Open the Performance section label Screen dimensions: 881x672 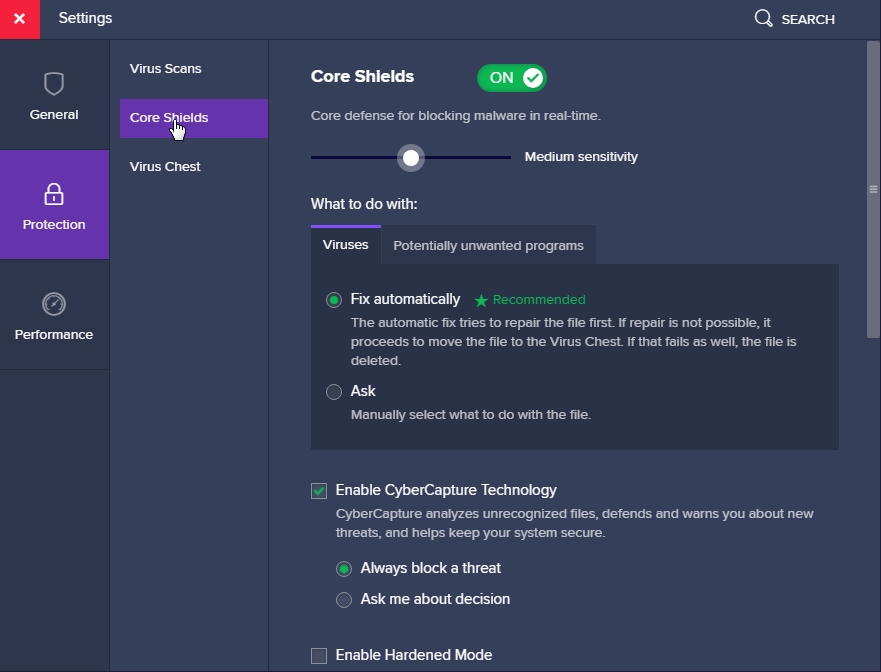point(54,335)
